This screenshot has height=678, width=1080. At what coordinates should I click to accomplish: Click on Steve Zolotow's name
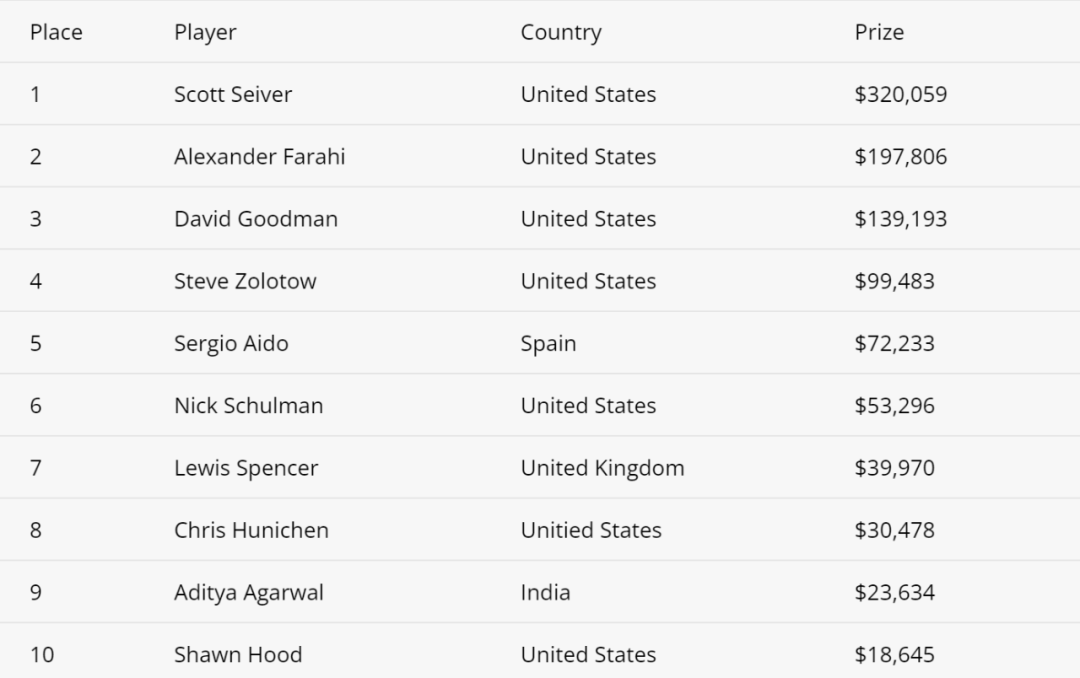pyautogui.click(x=245, y=281)
